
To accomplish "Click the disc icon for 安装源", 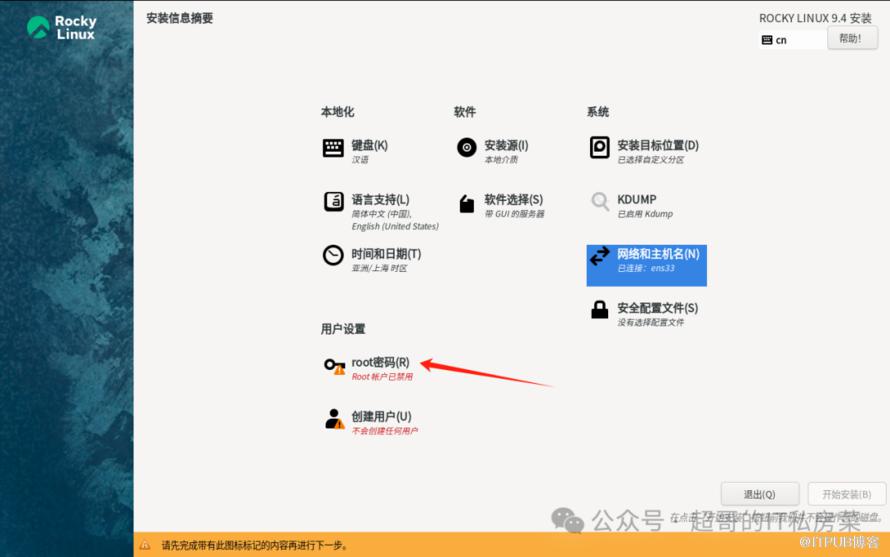I will (467, 148).
